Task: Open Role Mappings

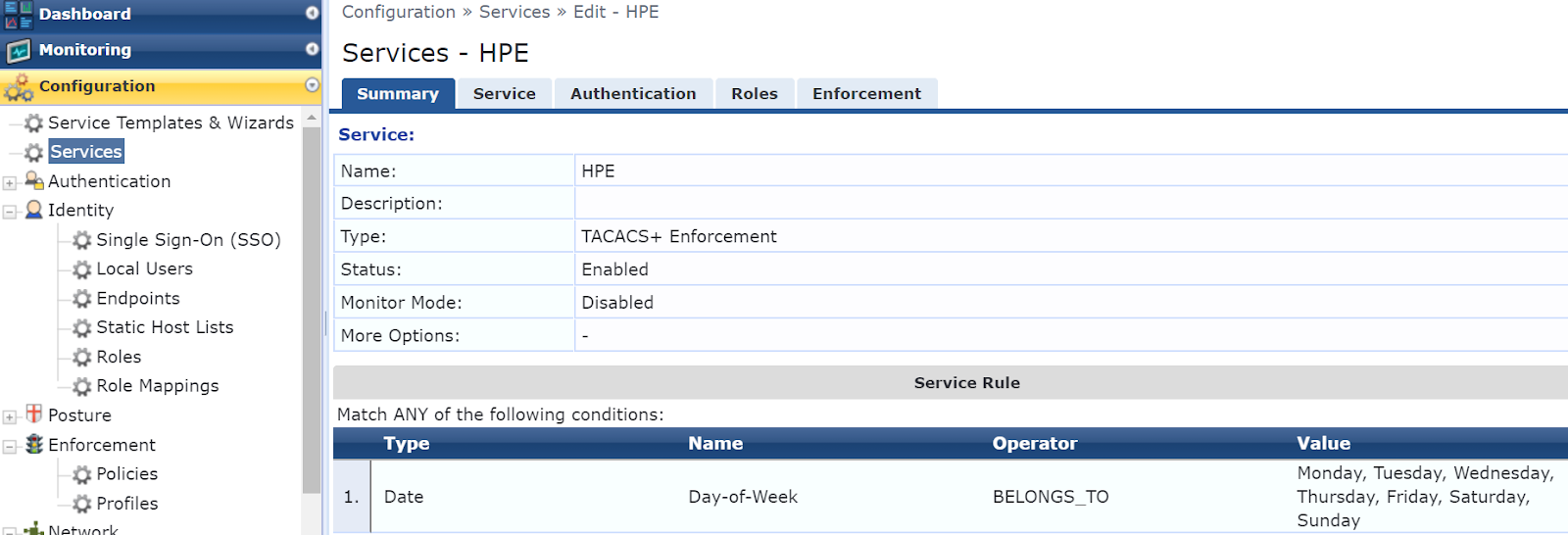Action: click(x=157, y=386)
